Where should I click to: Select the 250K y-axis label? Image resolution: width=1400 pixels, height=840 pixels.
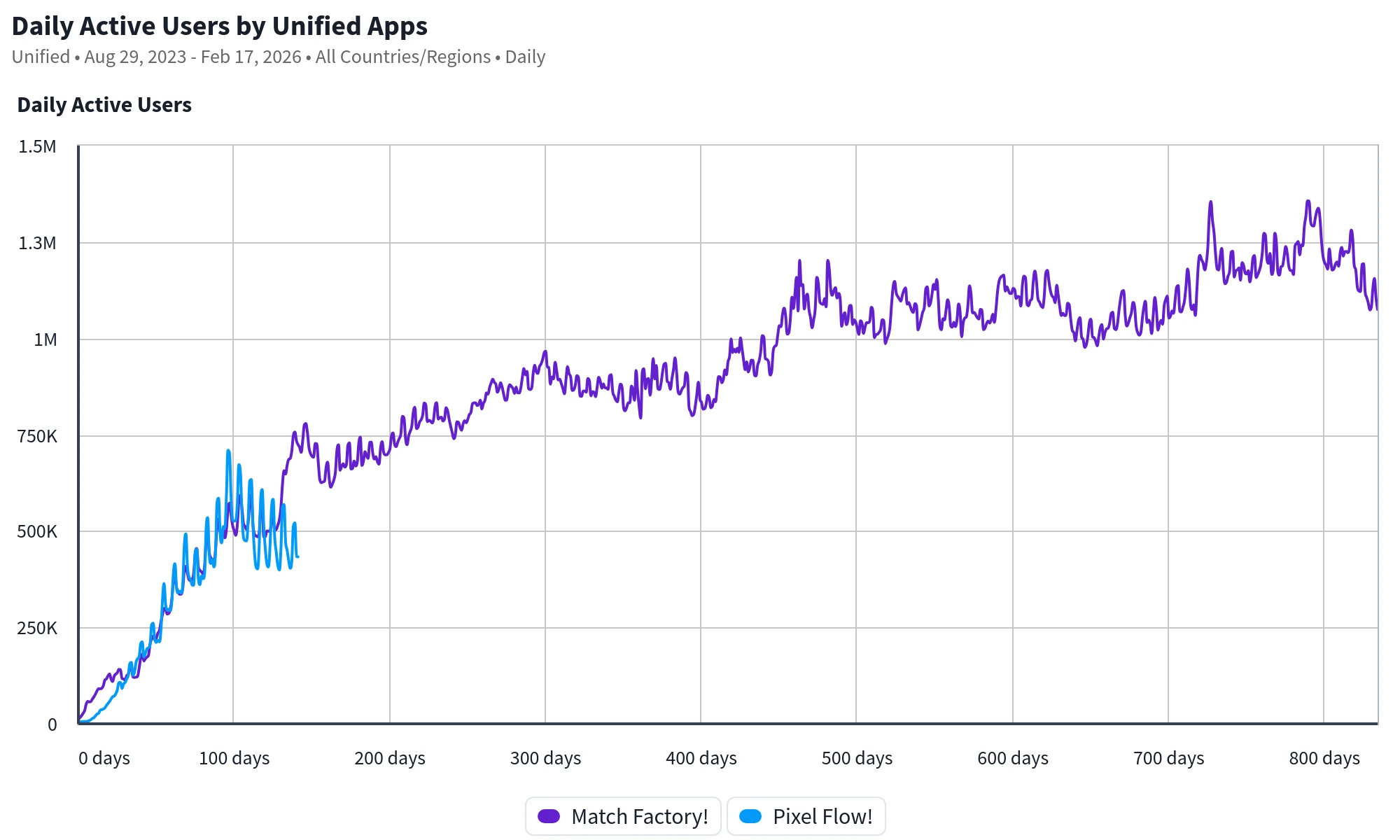pyautogui.click(x=38, y=629)
